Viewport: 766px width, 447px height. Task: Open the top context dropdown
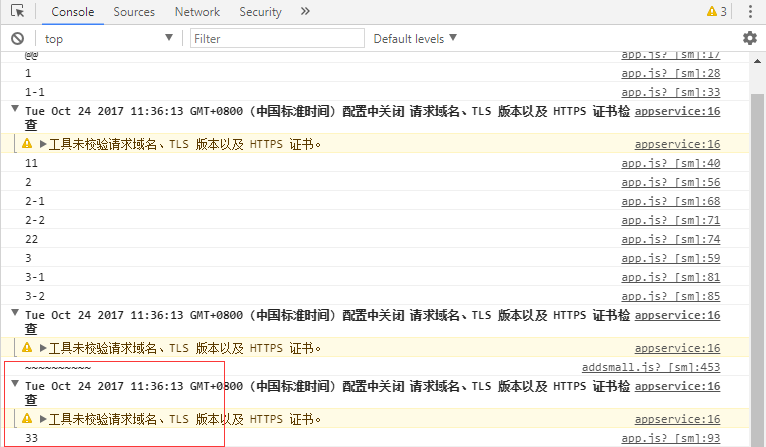(109, 38)
